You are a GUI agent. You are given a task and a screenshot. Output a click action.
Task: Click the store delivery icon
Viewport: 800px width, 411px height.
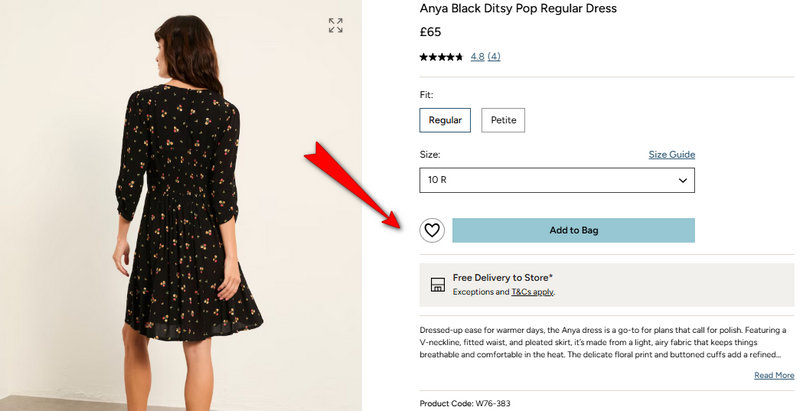pyautogui.click(x=437, y=284)
